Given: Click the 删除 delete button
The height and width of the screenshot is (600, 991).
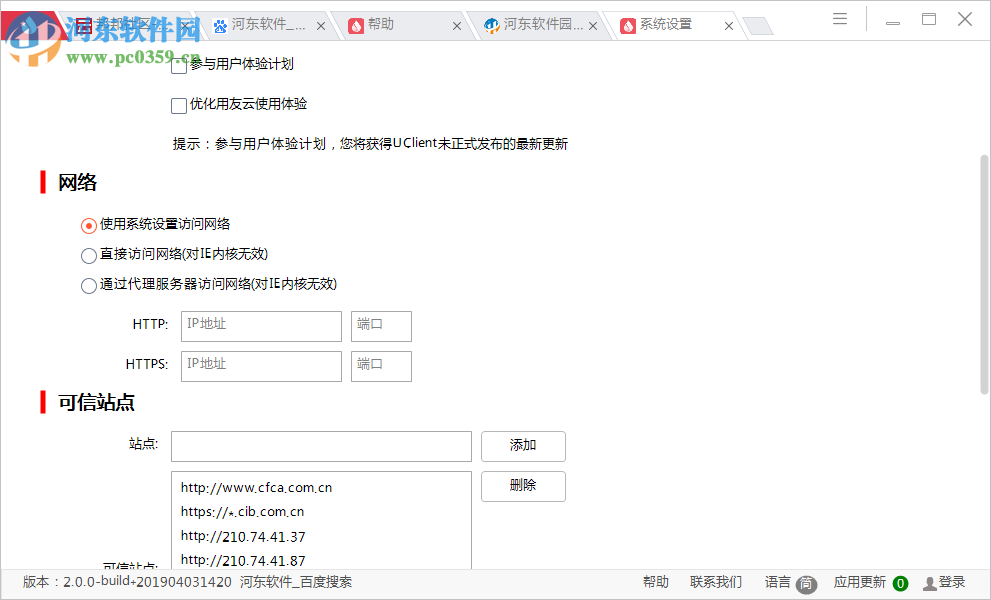Looking at the screenshot, I should (523, 486).
